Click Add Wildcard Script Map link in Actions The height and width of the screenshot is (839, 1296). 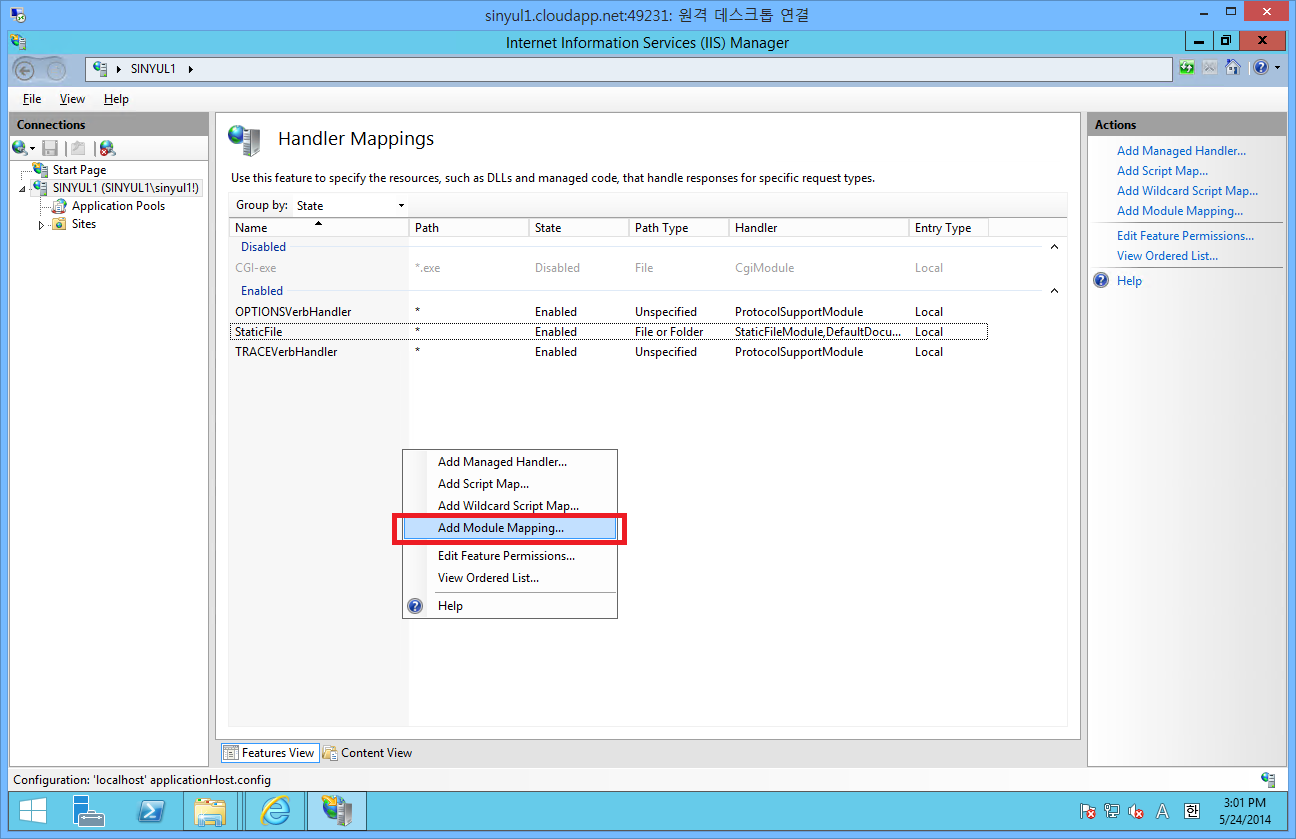(x=1187, y=191)
